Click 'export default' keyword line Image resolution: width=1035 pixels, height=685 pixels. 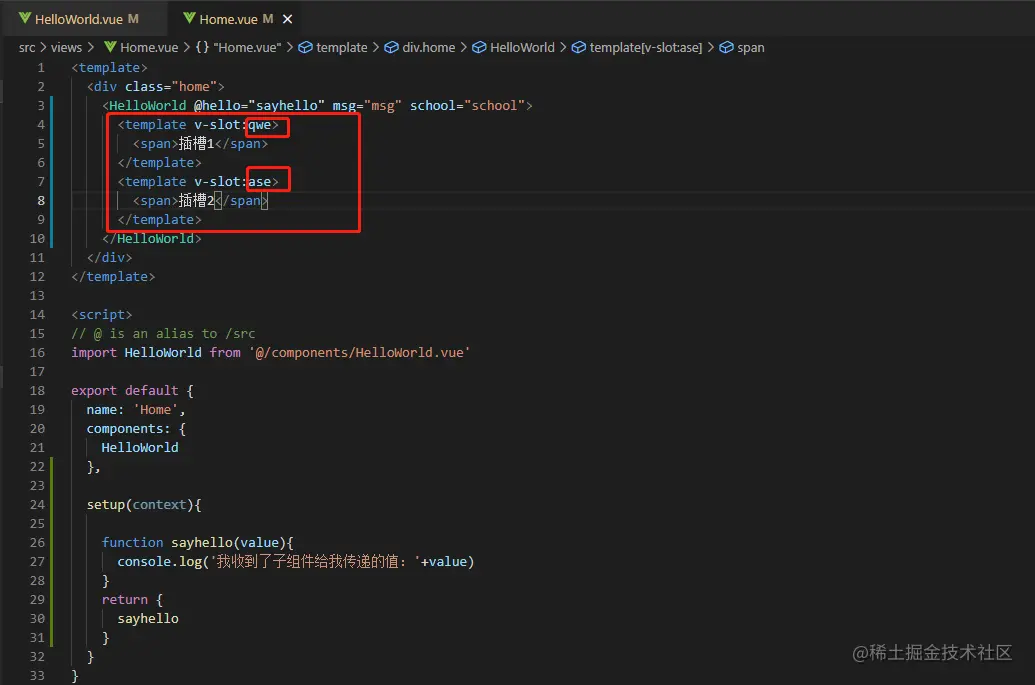click(x=125, y=391)
